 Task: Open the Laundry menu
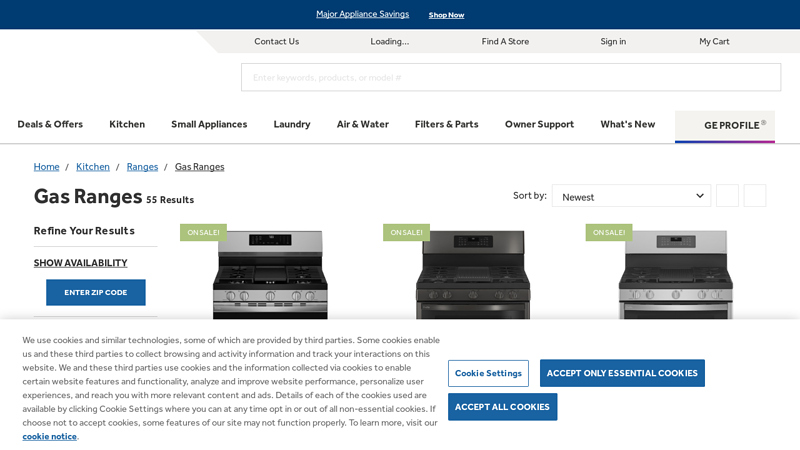(292, 124)
